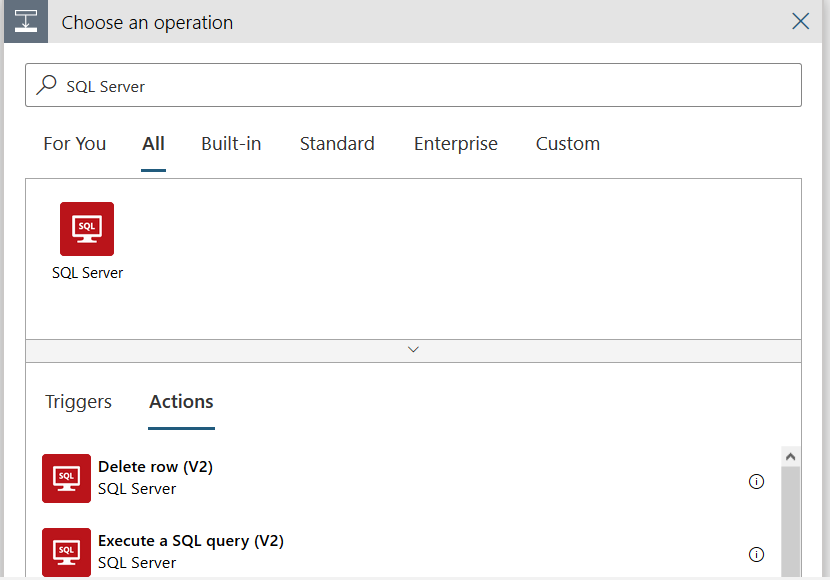Screen dimensions: 830x580
Task: Switch to the Standard tab
Action: pos(337,144)
